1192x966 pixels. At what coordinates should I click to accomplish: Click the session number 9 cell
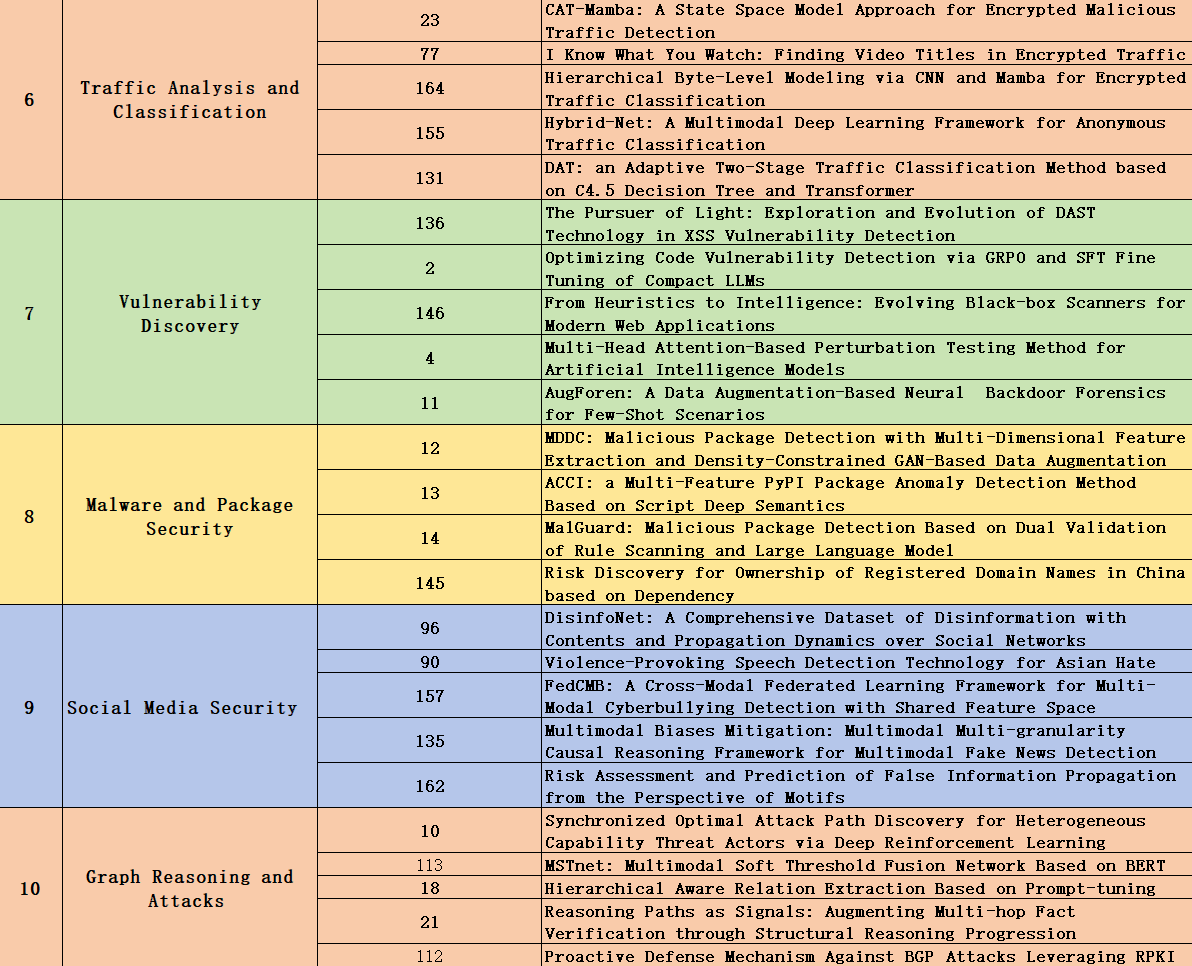coord(30,707)
